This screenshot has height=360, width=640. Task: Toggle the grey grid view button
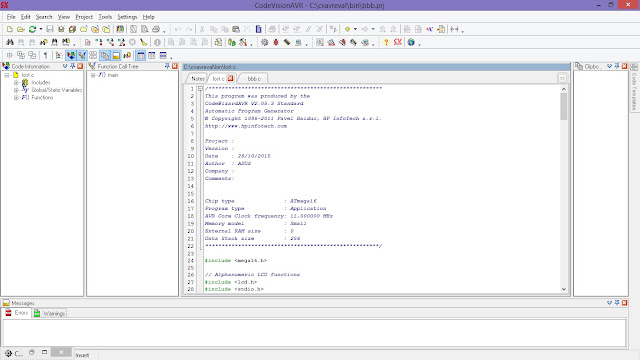pyautogui.click(x=93, y=55)
